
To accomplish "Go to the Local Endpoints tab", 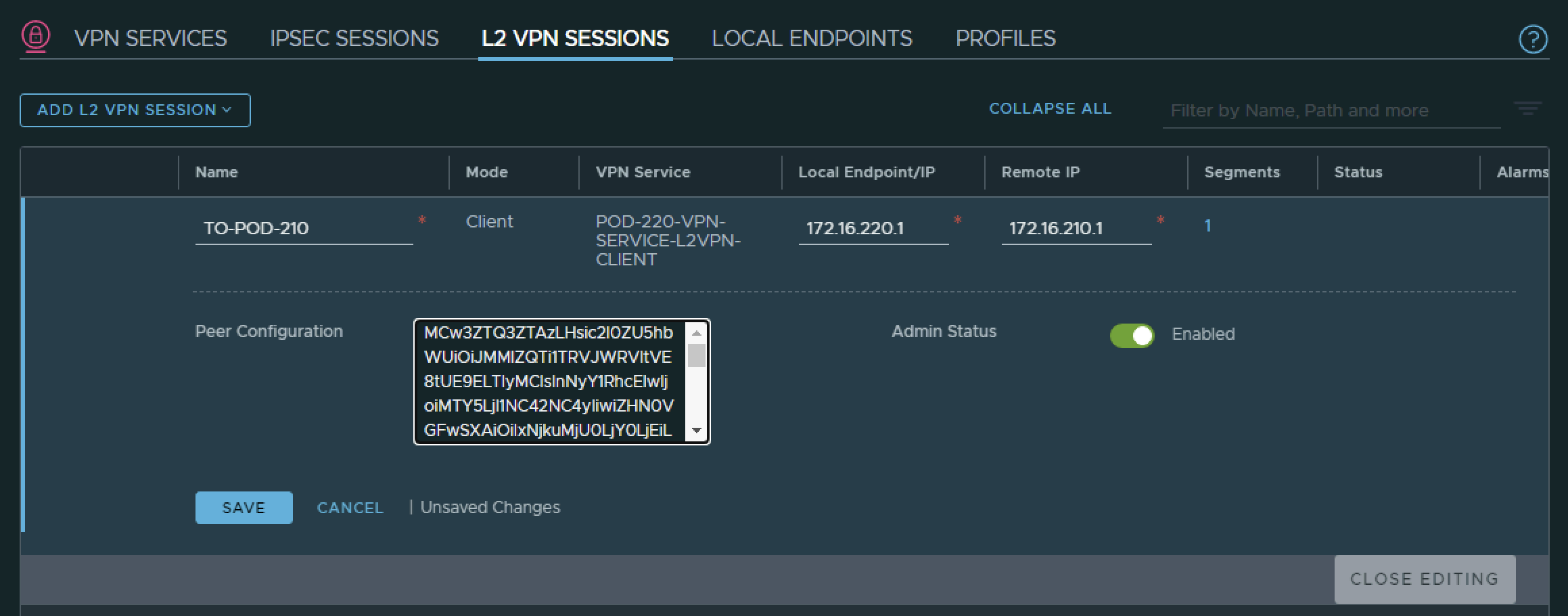I will (812, 39).
